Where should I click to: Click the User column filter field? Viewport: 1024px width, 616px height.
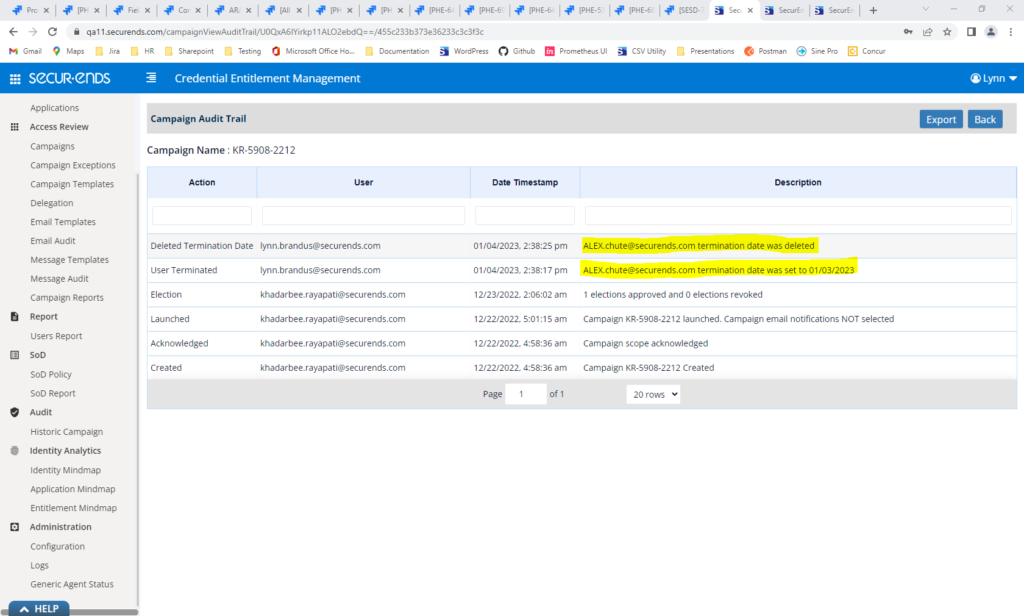coord(363,216)
